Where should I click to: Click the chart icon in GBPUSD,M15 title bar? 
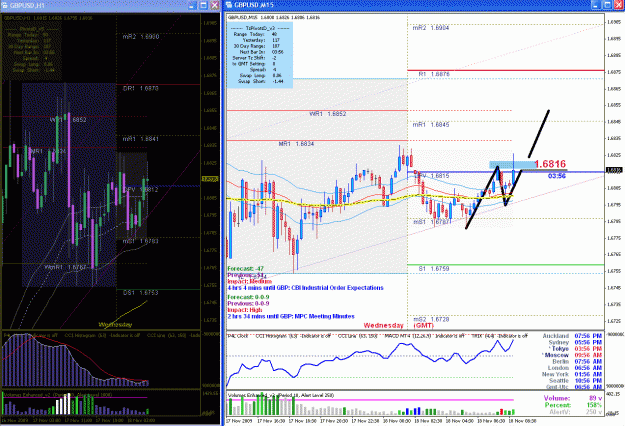point(229,5)
